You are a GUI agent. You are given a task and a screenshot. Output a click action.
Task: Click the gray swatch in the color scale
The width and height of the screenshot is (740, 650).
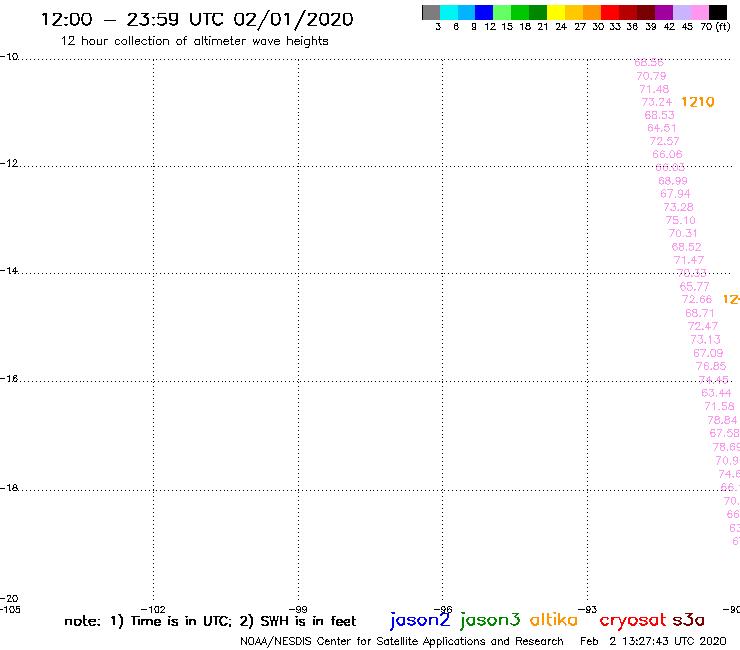[x=431, y=12]
